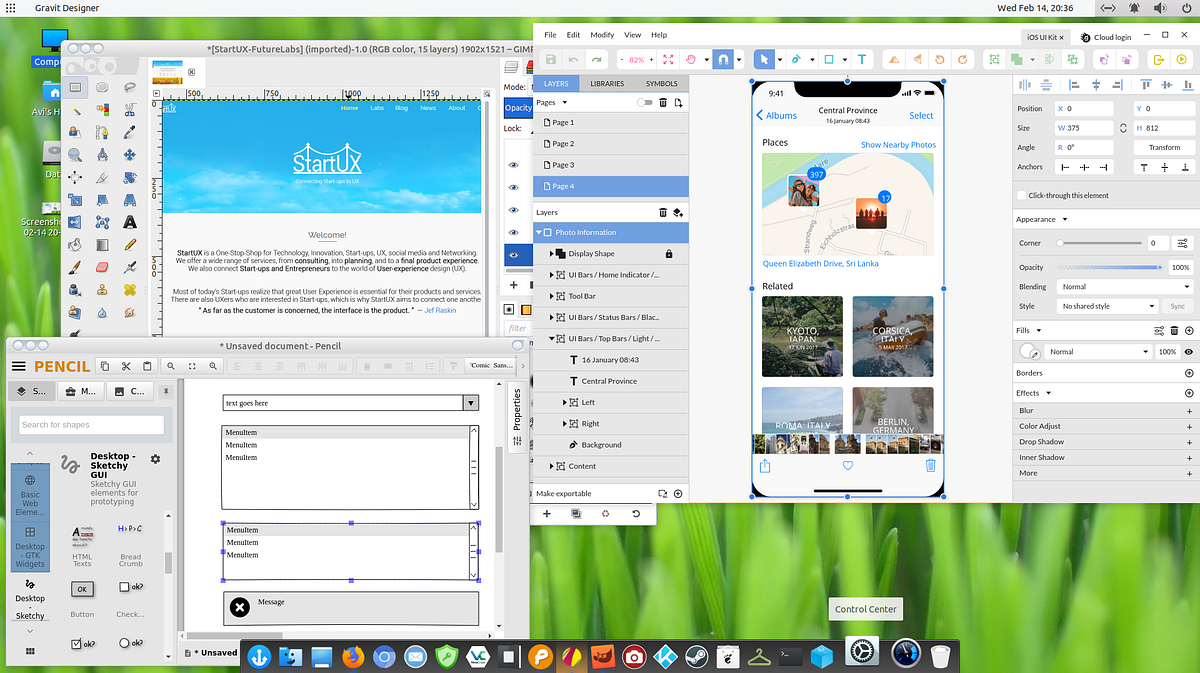Click Albums back link in mockup
Viewport: 1200px width, 673px height.
[x=776, y=116]
